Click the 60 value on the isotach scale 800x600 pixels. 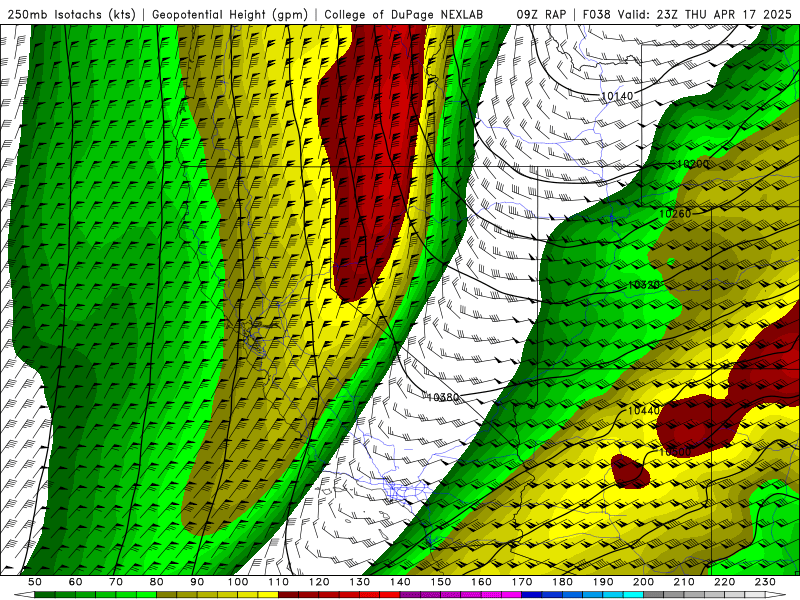tap(75, 582)
